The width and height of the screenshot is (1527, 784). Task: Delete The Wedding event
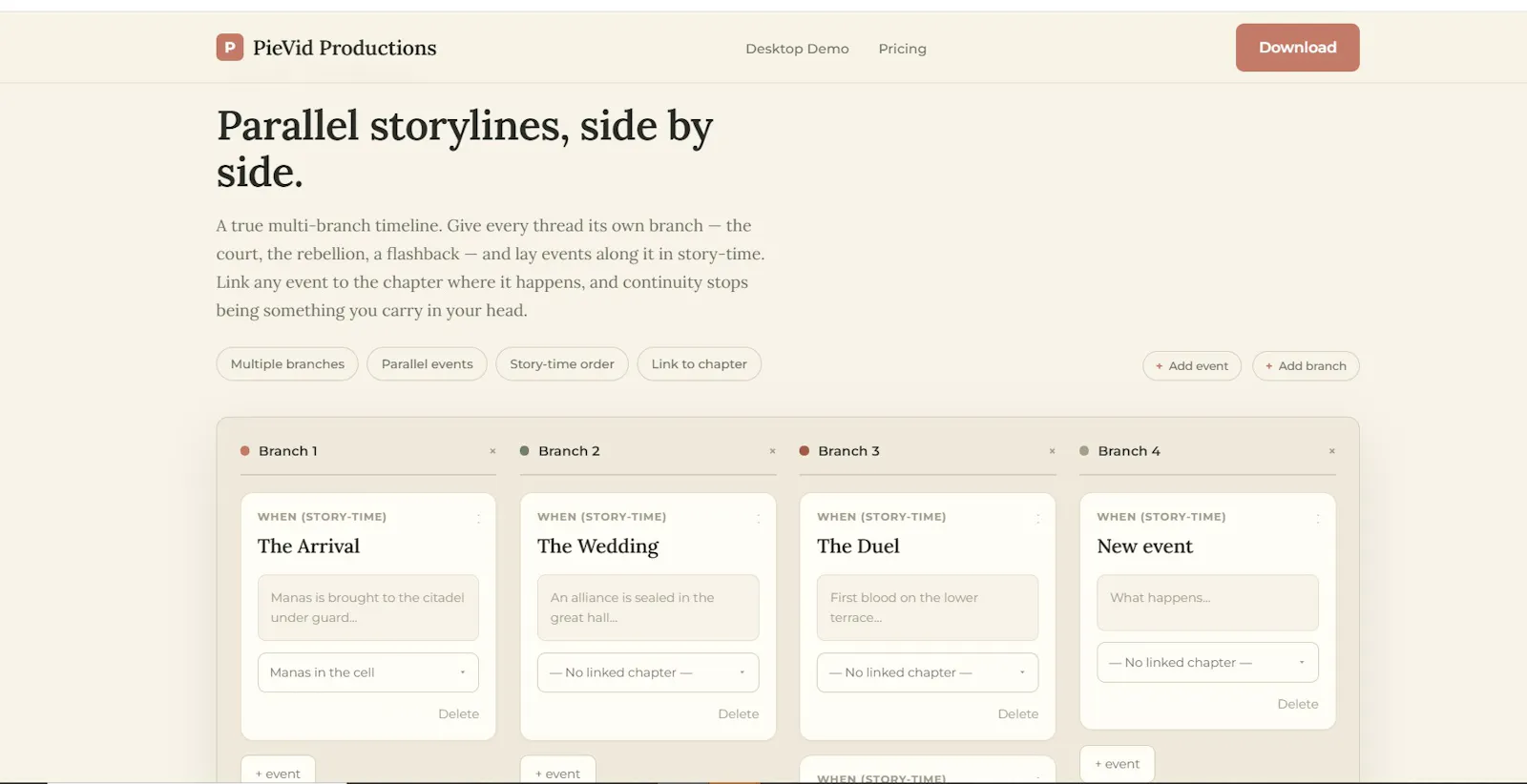coord(738,714)
